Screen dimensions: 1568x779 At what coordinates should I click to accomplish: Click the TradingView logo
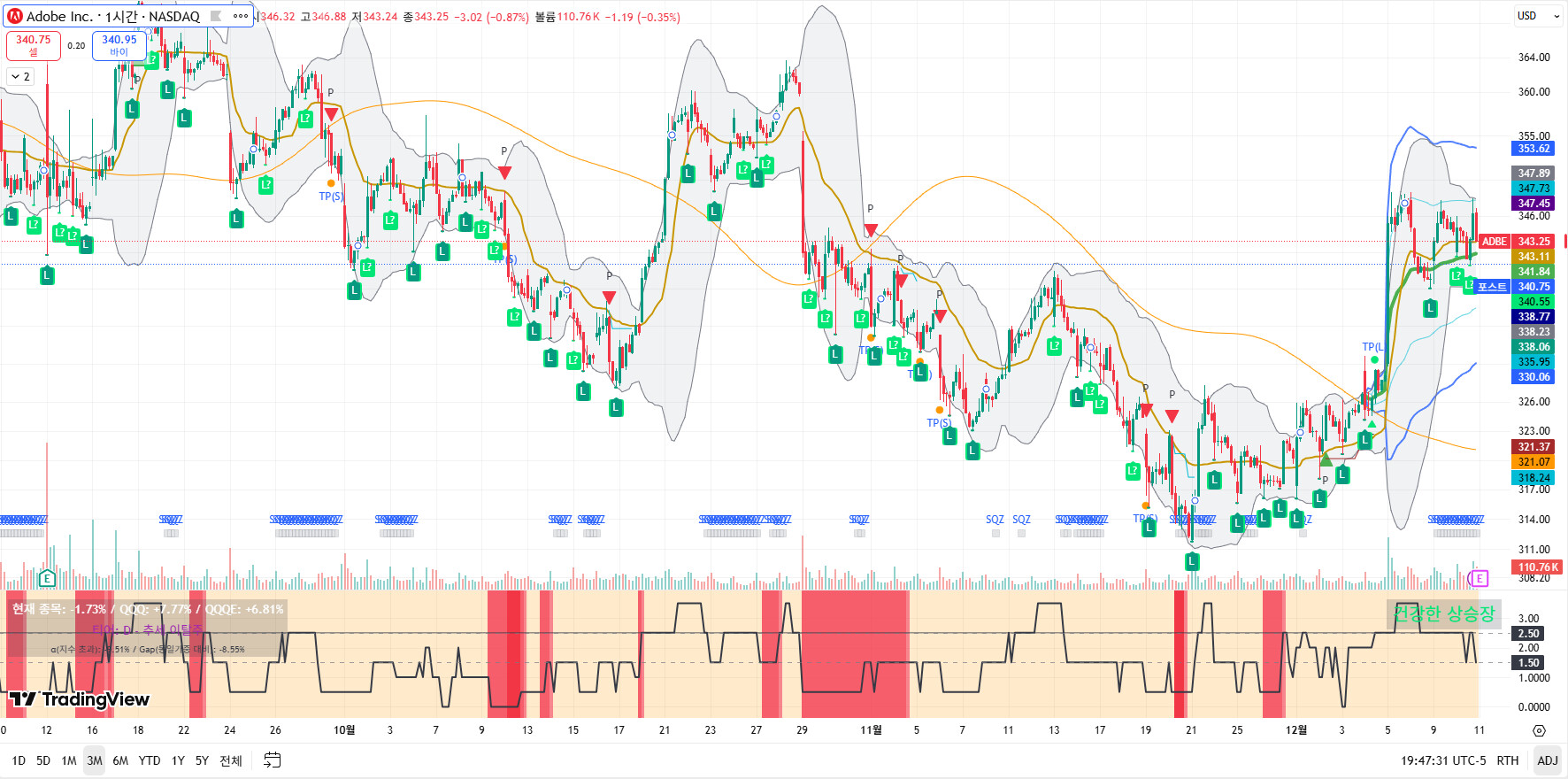pyautogui.click(x=80, y=699)
